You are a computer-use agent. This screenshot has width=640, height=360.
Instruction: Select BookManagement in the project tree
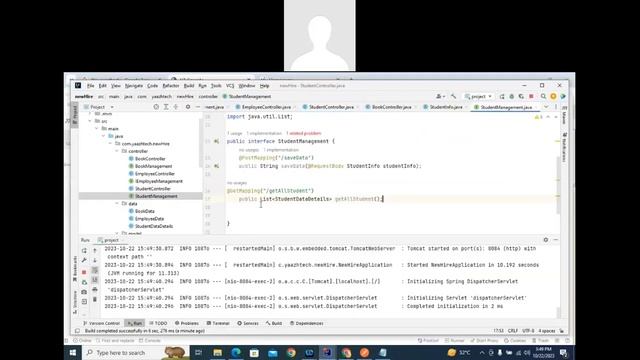153,166
